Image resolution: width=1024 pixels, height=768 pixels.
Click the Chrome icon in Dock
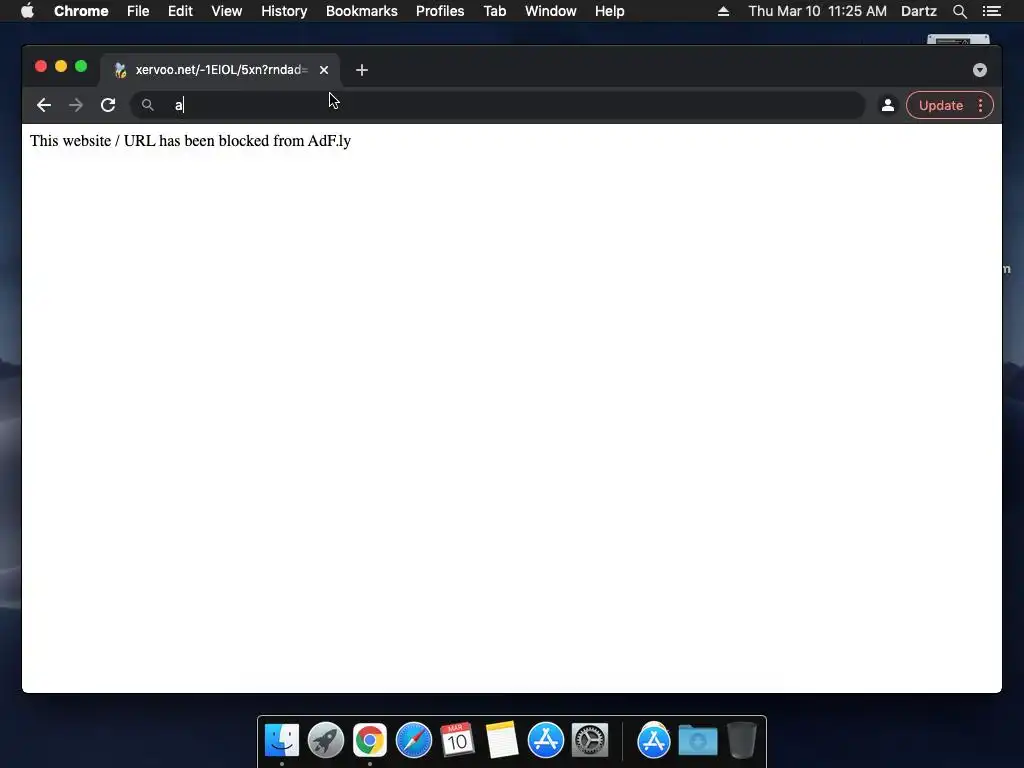pos(370,740)
